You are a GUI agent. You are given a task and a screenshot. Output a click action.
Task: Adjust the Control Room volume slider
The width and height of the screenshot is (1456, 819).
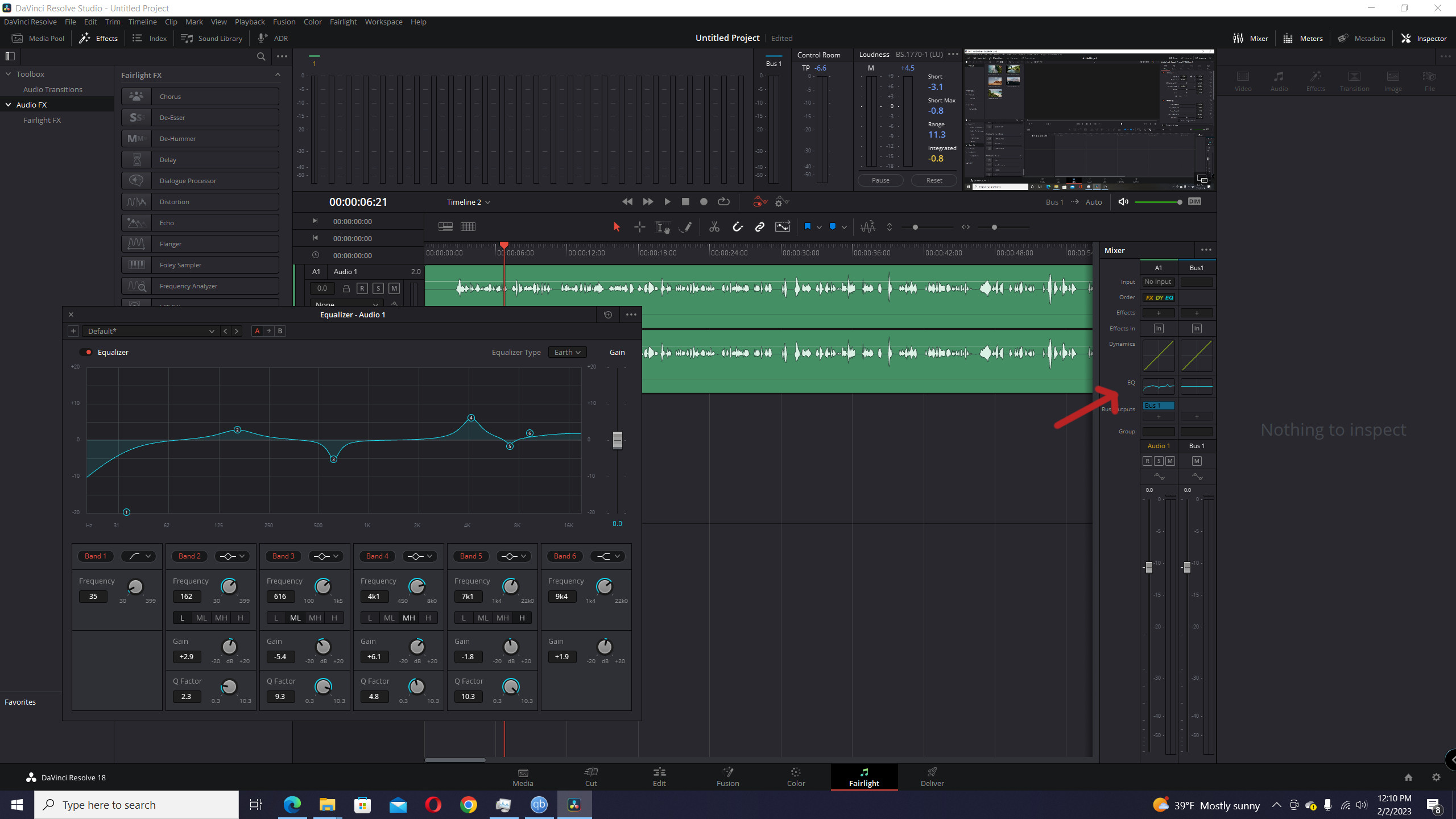[x=1159, y=202]
